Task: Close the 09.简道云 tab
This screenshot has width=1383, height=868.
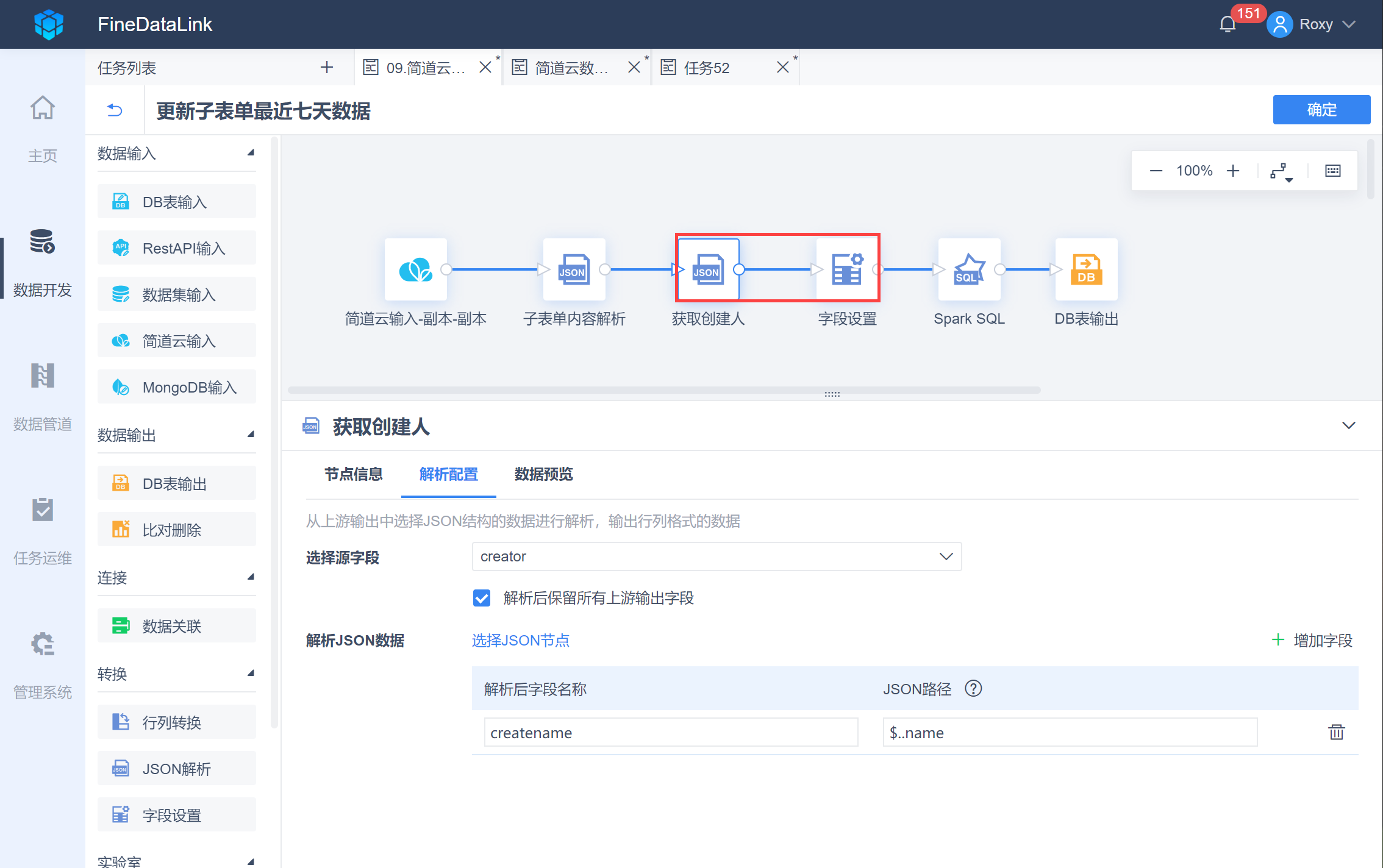Action: [485, 67]
